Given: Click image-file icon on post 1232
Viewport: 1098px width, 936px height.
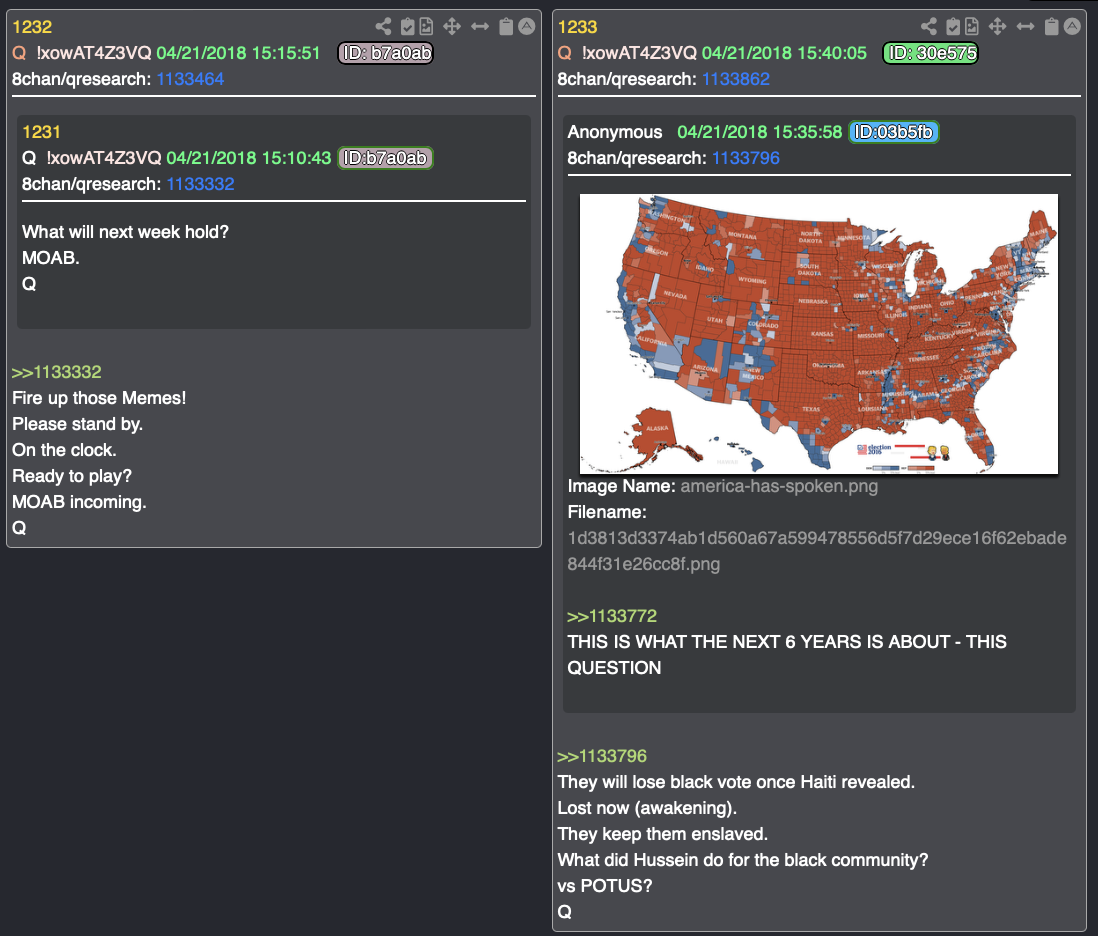Looking at the screenshot, I should pos(426,27).
